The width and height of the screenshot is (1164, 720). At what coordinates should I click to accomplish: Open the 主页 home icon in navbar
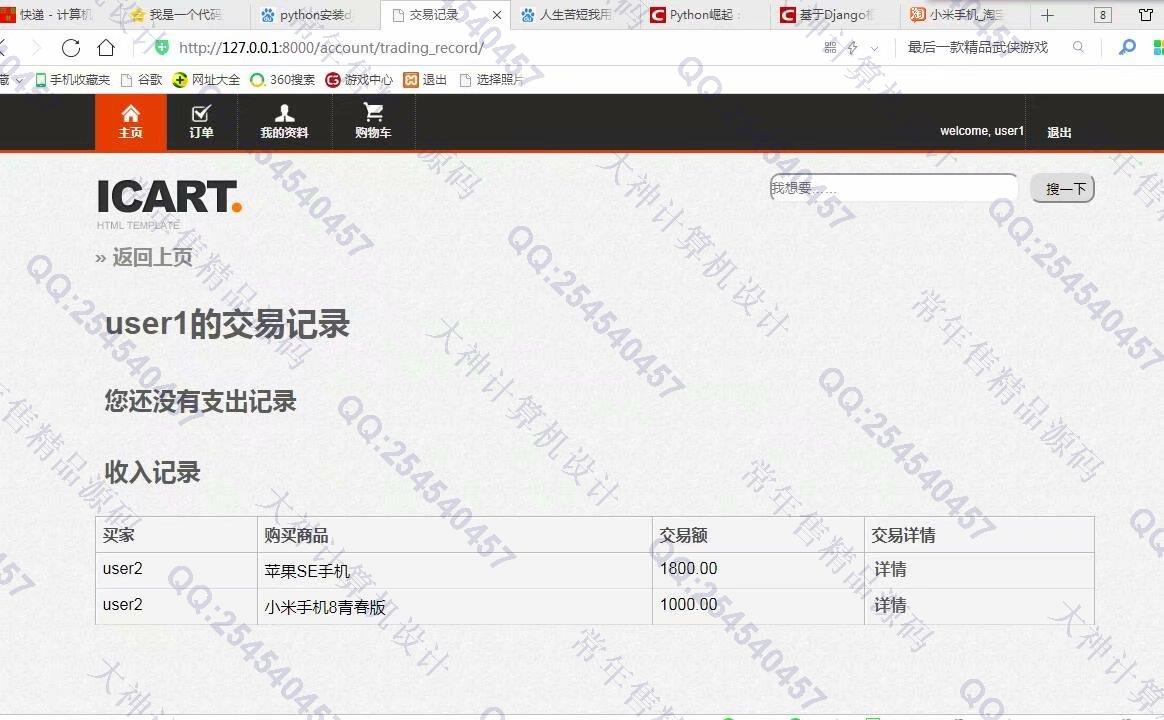coord(131,122)
